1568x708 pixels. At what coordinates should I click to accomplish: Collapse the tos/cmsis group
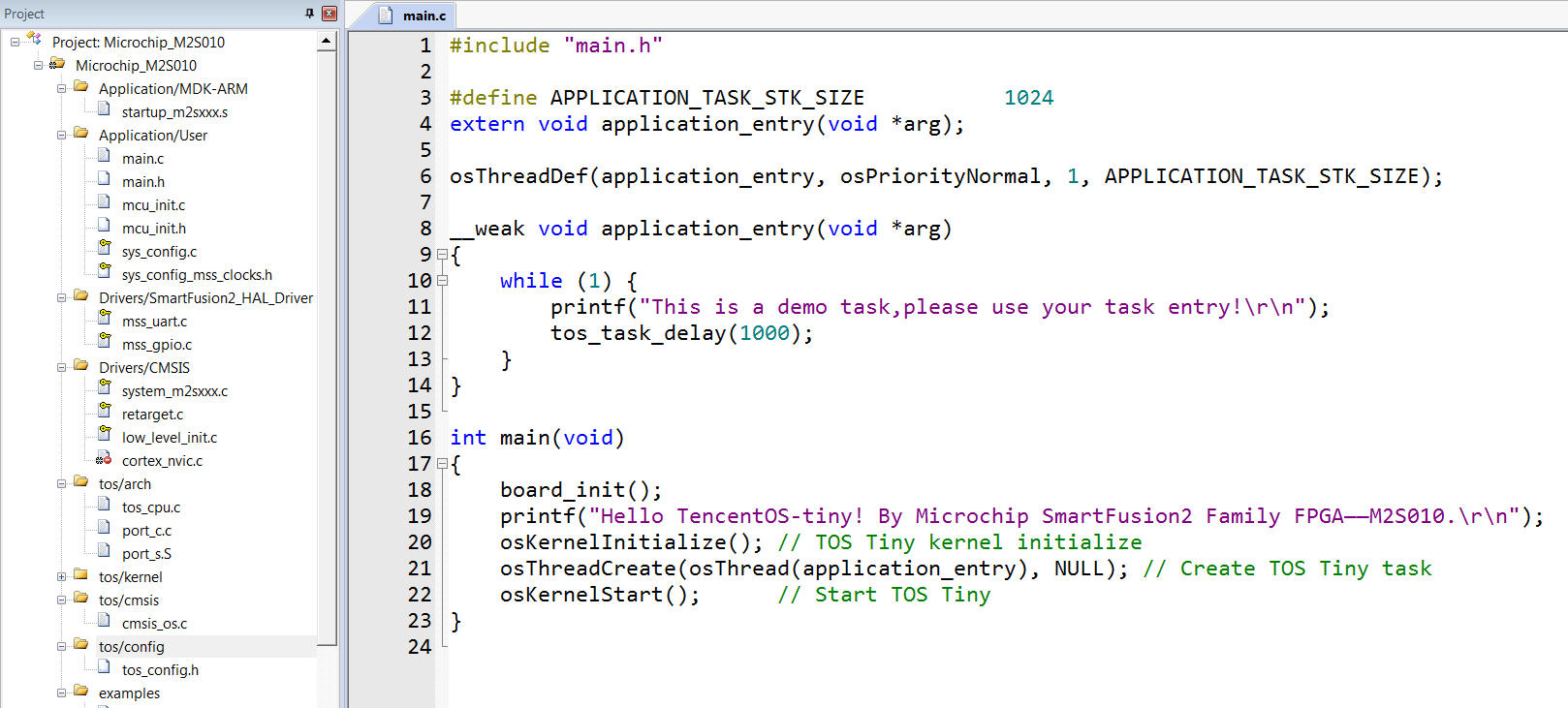click(x=62, y=600)
